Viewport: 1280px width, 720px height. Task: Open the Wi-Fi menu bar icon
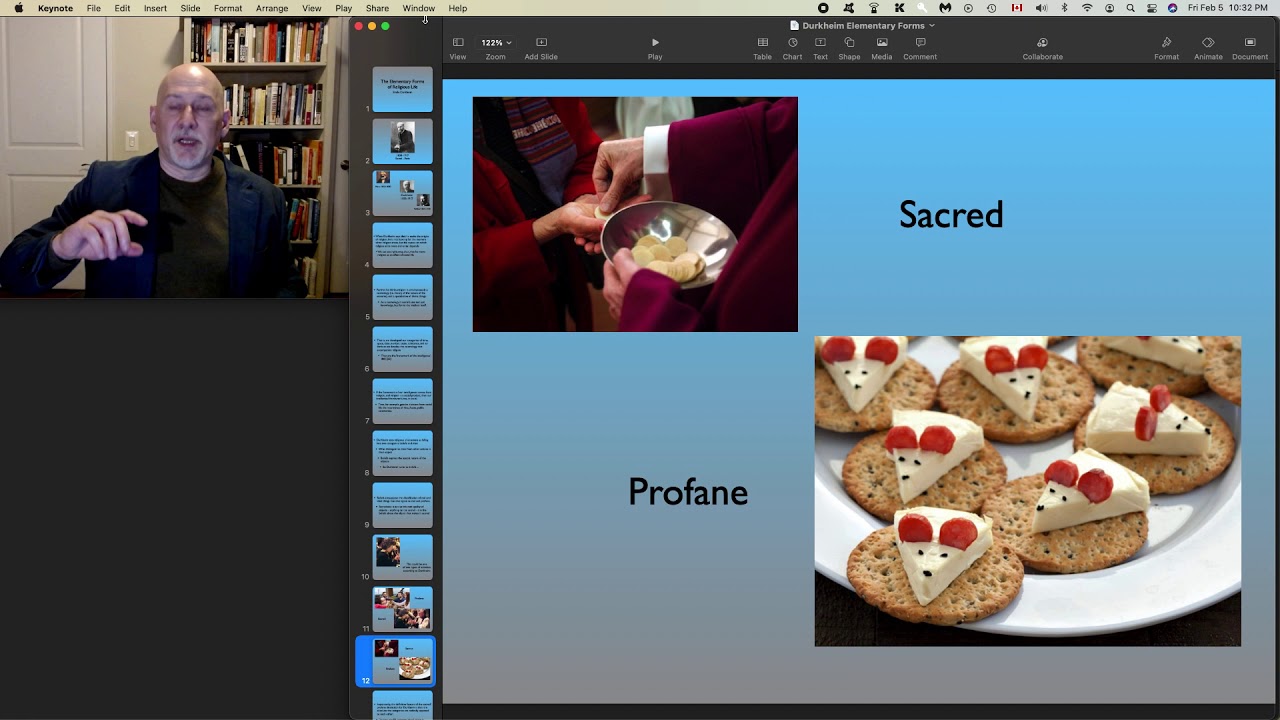point(1087,8)
